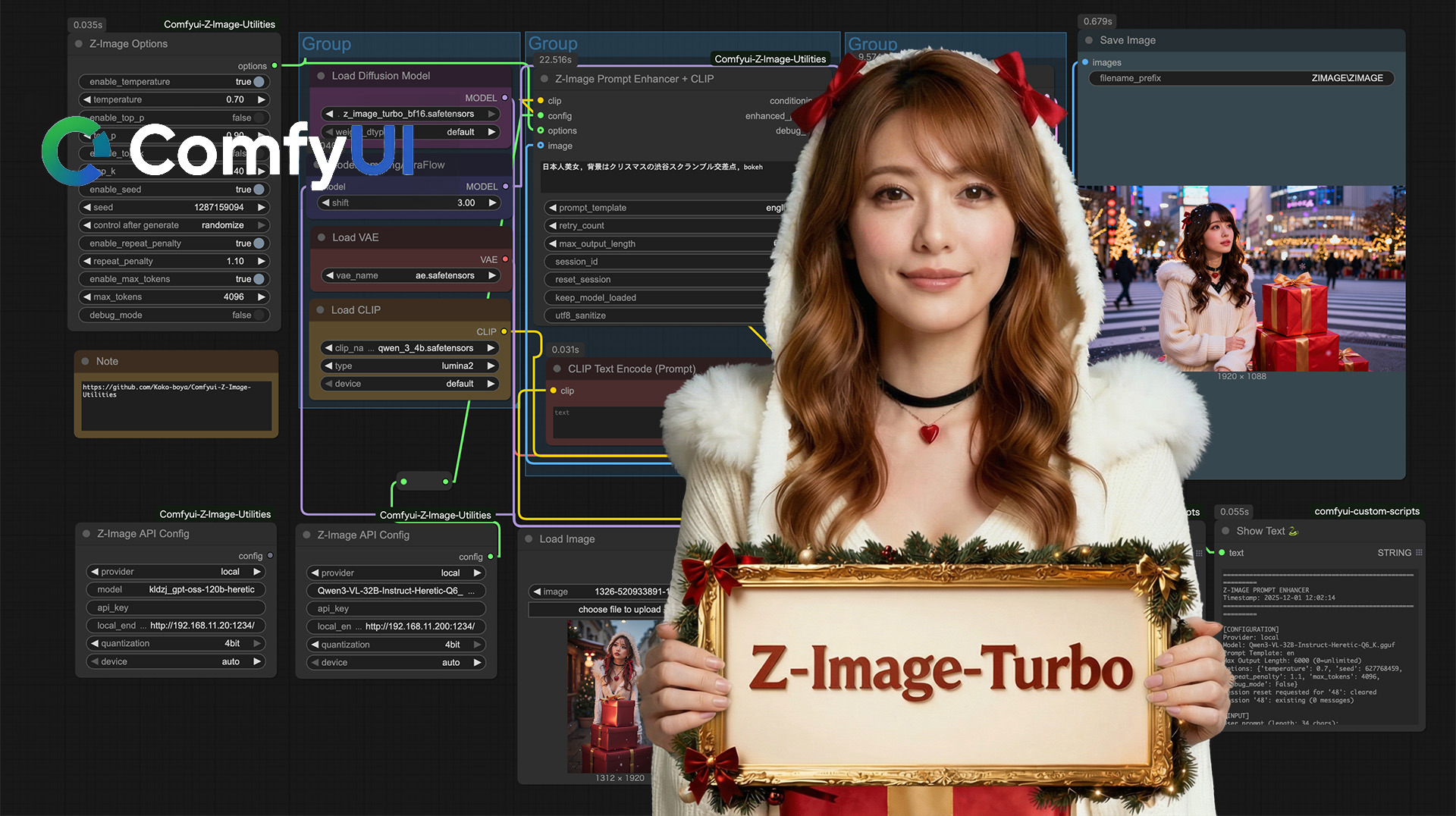
Task: Collapse the Note node dot
Action: coord(86,362)
